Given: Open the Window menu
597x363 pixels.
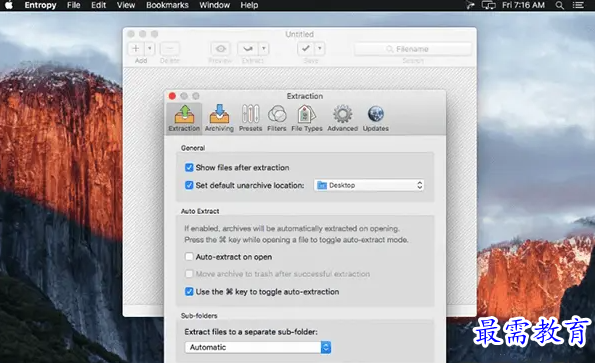Looking at the screenshot, I should pos(214,5).
